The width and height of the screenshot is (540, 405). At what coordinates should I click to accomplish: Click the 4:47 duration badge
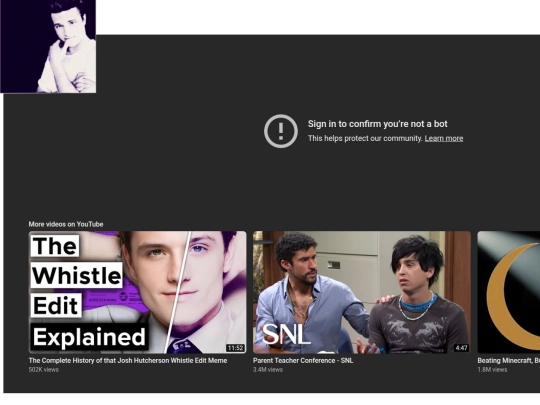(x=461, y=348)
